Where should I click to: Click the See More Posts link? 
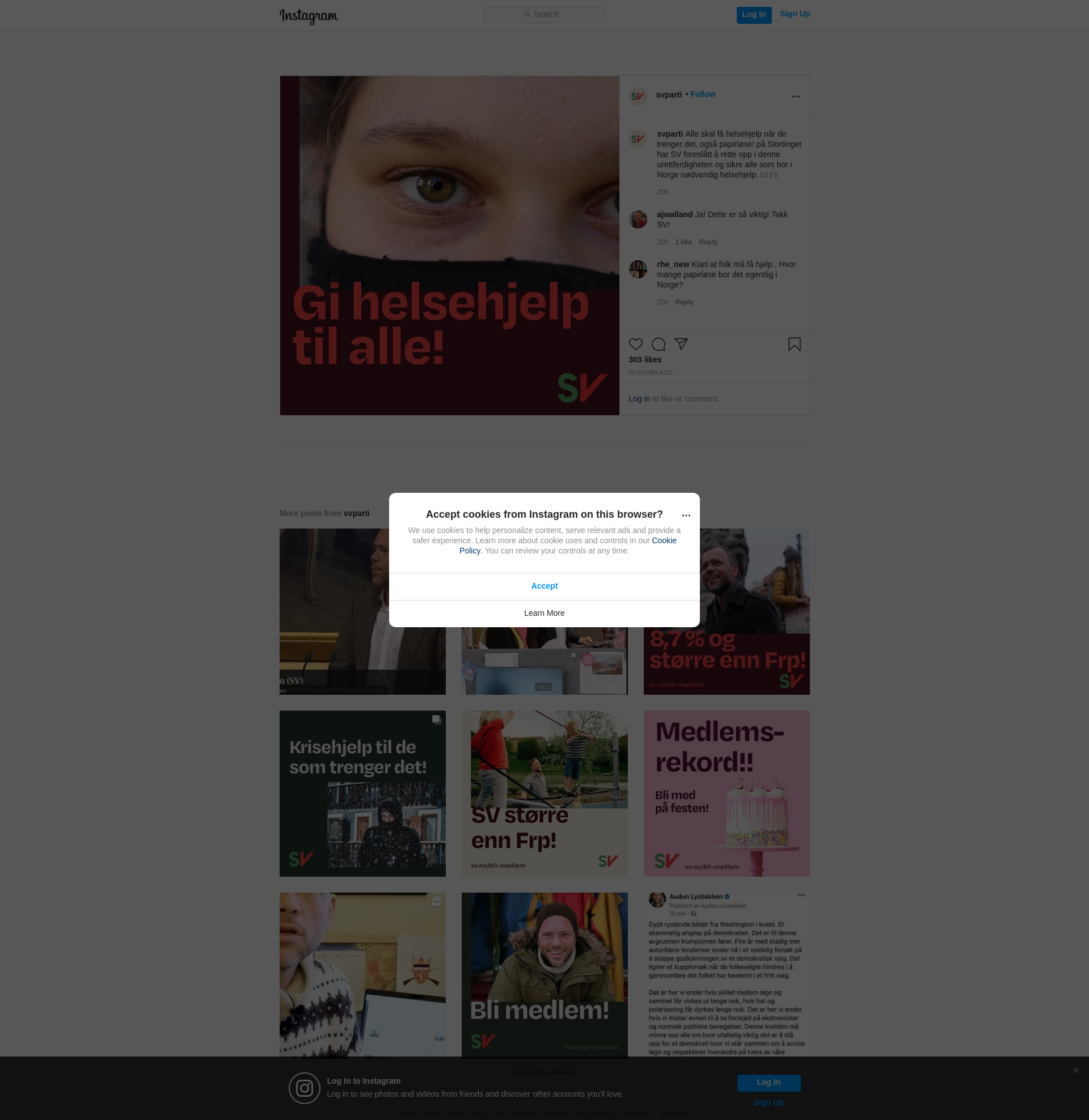click(544, 1072)
